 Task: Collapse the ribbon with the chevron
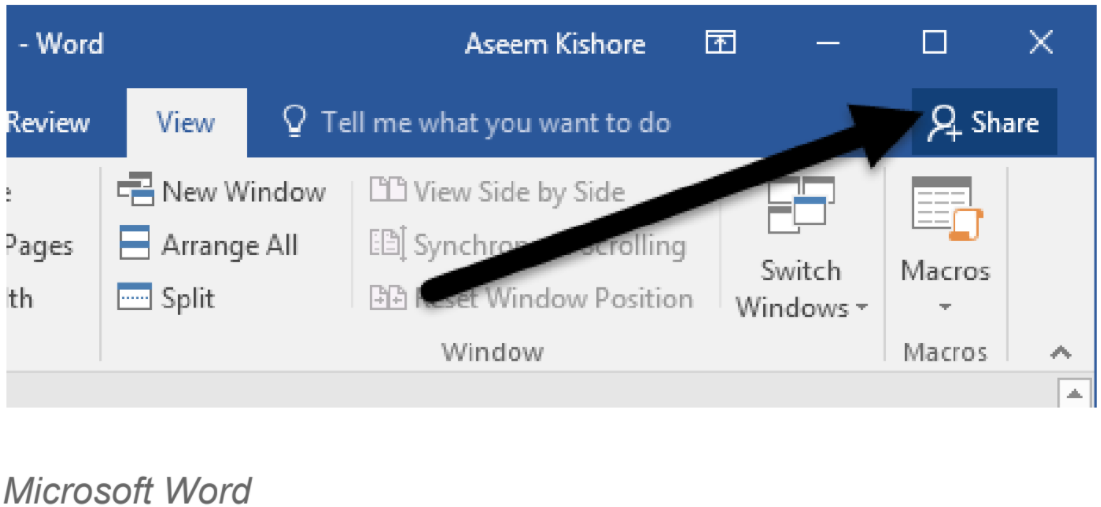1060,352
